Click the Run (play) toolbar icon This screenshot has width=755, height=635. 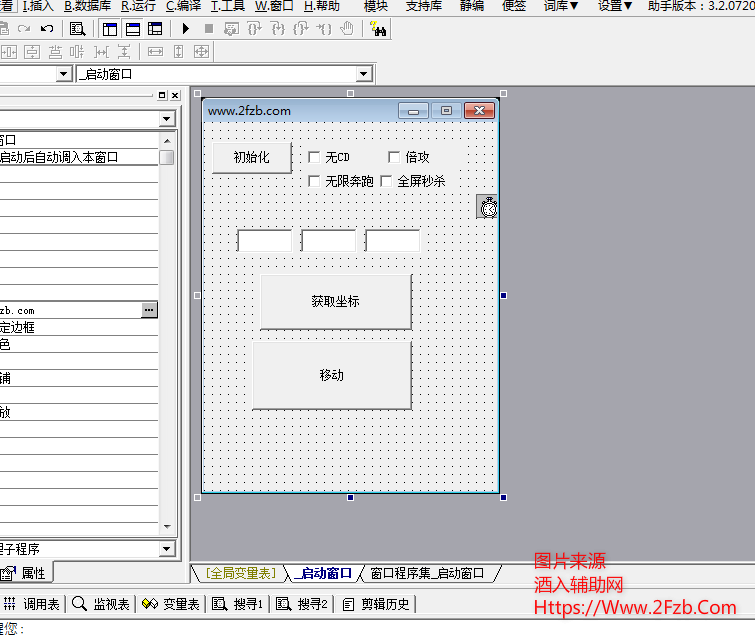point(186,29)
